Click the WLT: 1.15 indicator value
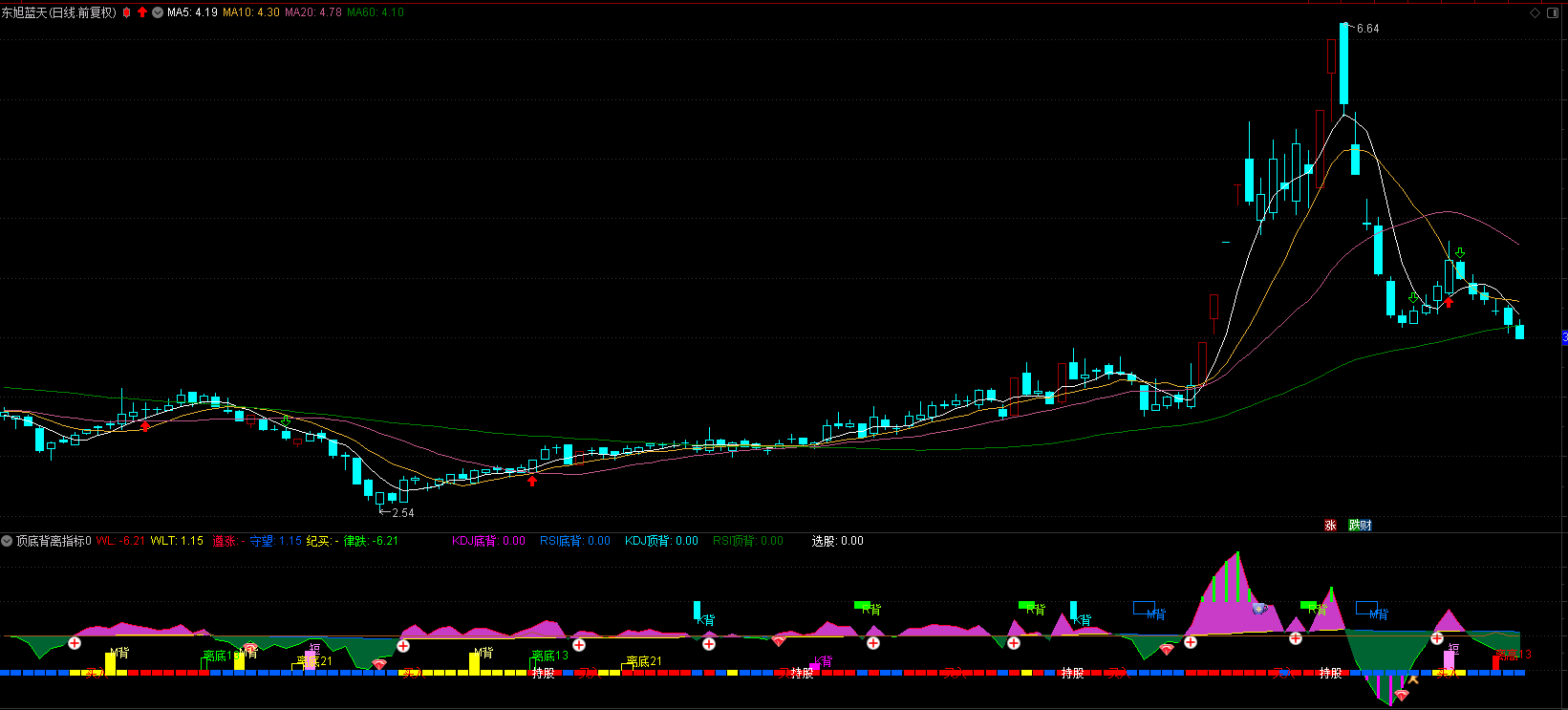 pos(177,541)
